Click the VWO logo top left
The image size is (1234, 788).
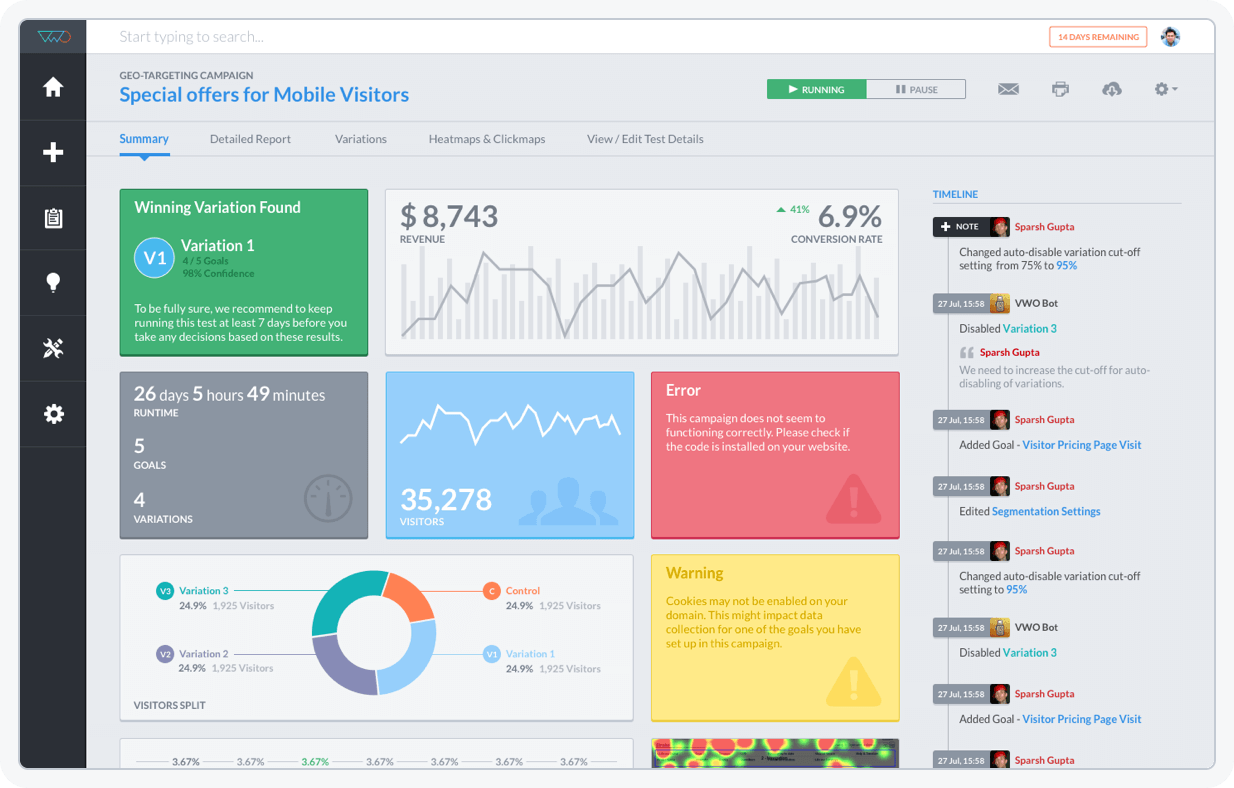[52, 36]
